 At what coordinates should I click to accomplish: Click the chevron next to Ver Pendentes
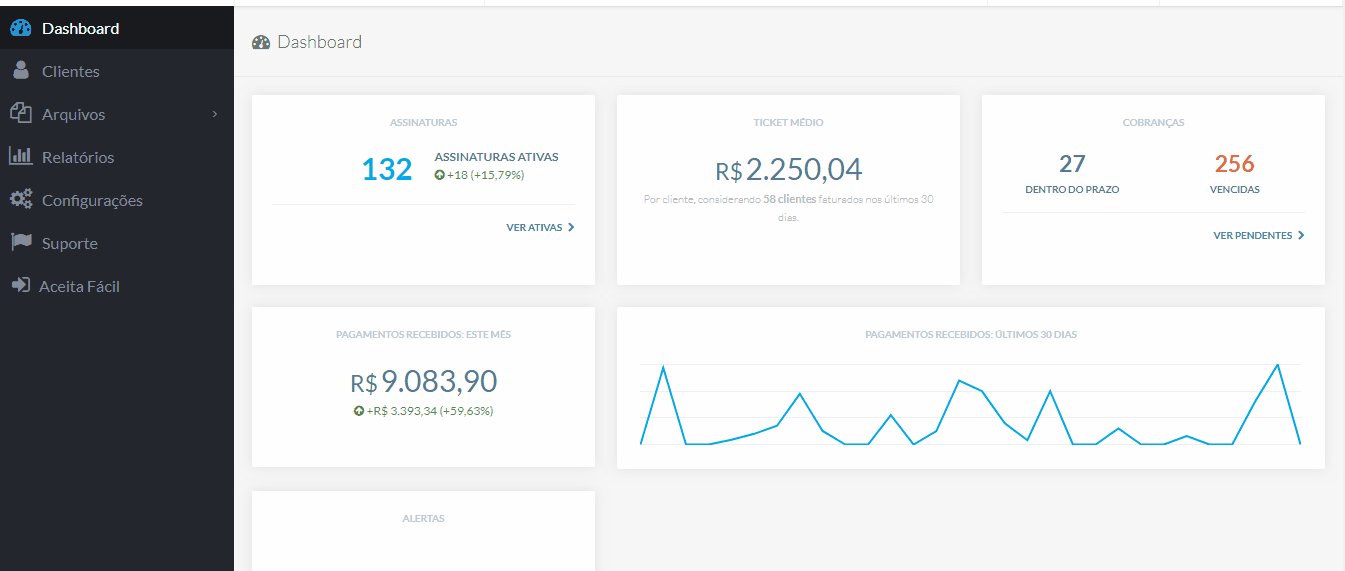point(1301,236)
